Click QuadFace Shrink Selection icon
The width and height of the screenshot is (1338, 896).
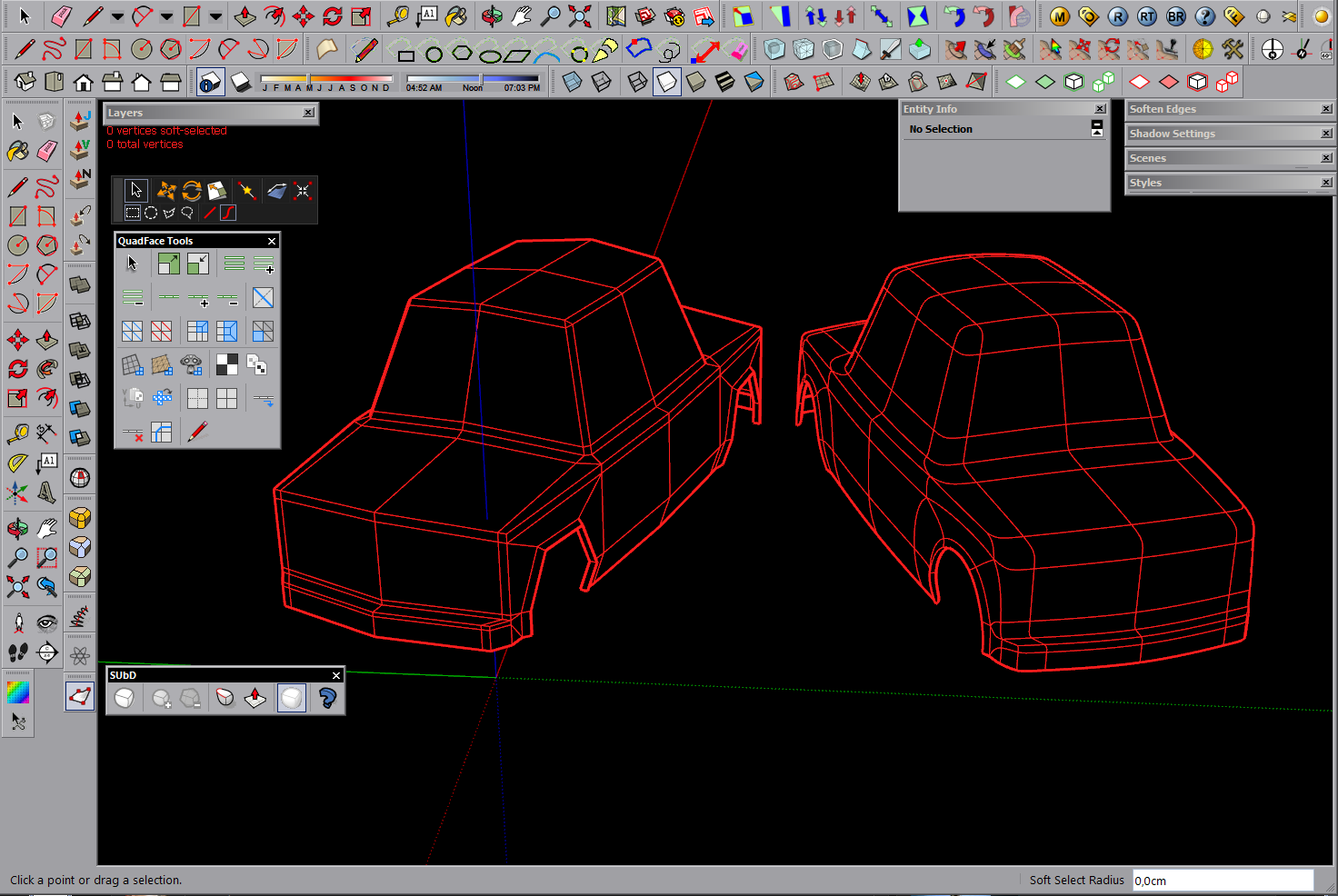point(197,264)
